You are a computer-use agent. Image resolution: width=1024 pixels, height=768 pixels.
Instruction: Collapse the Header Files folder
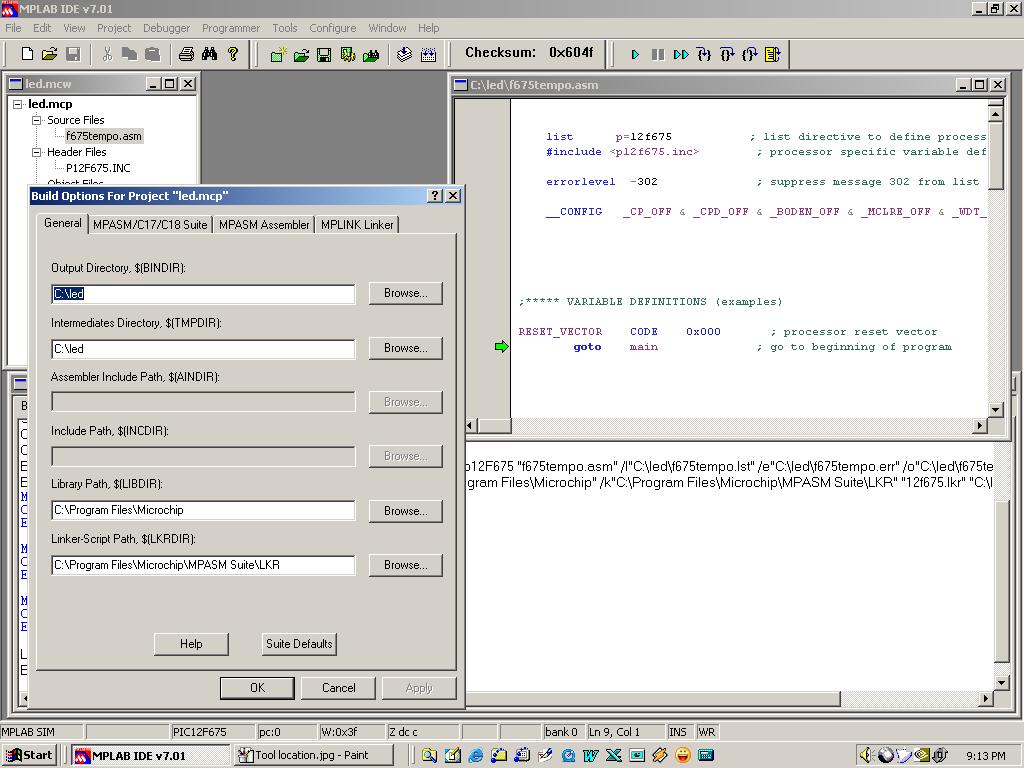click(x=37, y=152)
